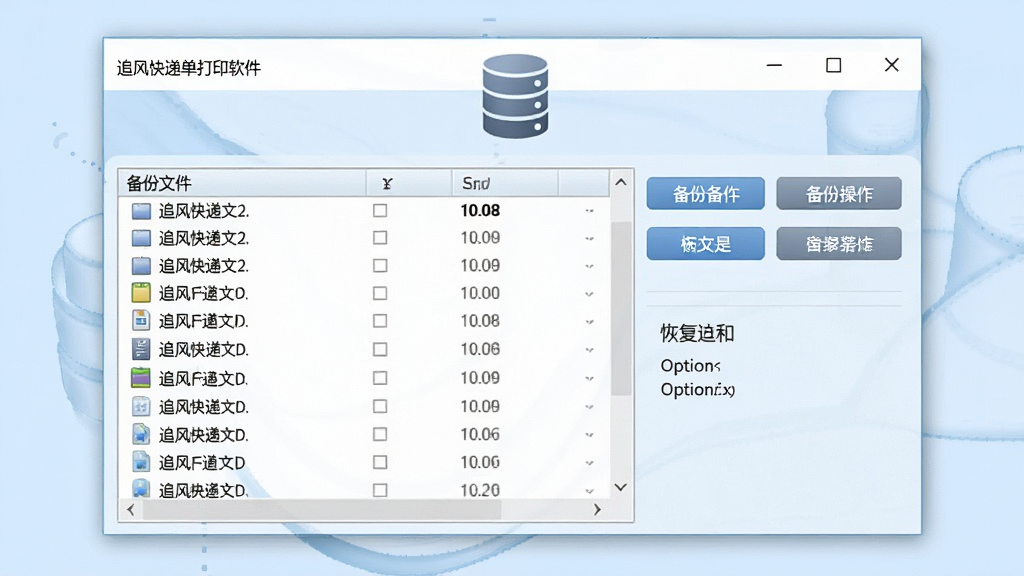Expand the chevron in the bold 10.08 row
Image resolution: width=1024 pixels, height=576 pixels.
[589, 211]
